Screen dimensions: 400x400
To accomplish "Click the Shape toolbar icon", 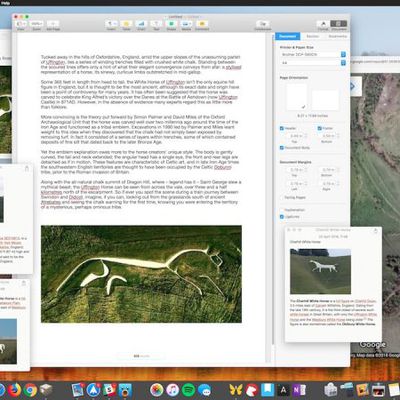I will (x=171, y=24).
